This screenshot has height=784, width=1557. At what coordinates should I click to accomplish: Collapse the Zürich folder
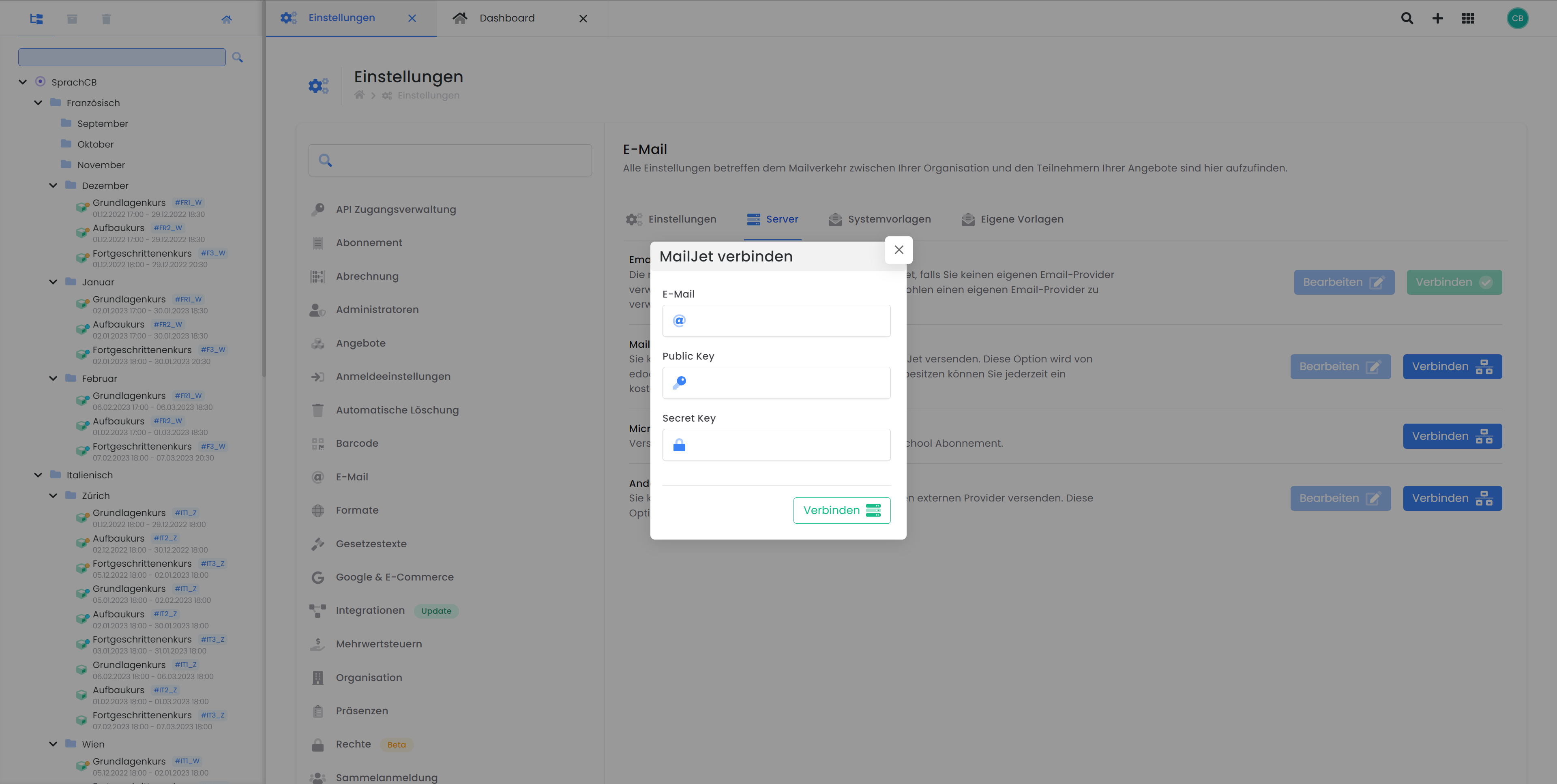click(53, 496)
